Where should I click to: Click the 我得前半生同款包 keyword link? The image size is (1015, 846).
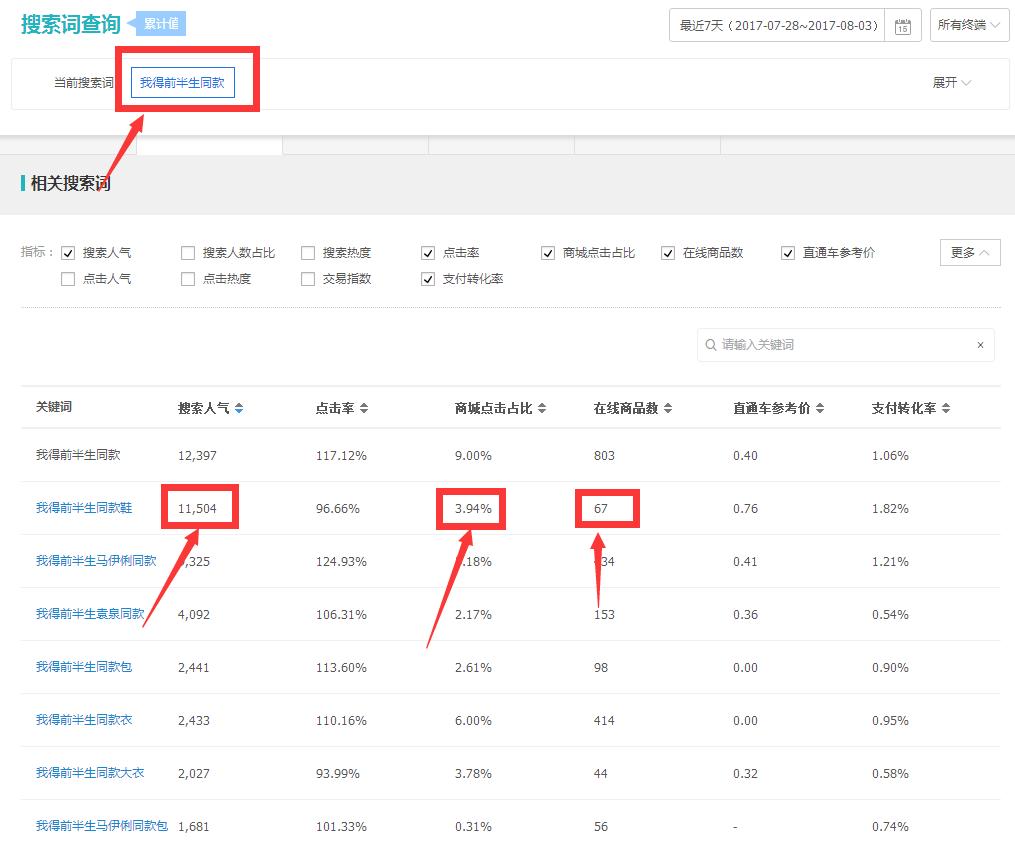click(82, 667)
